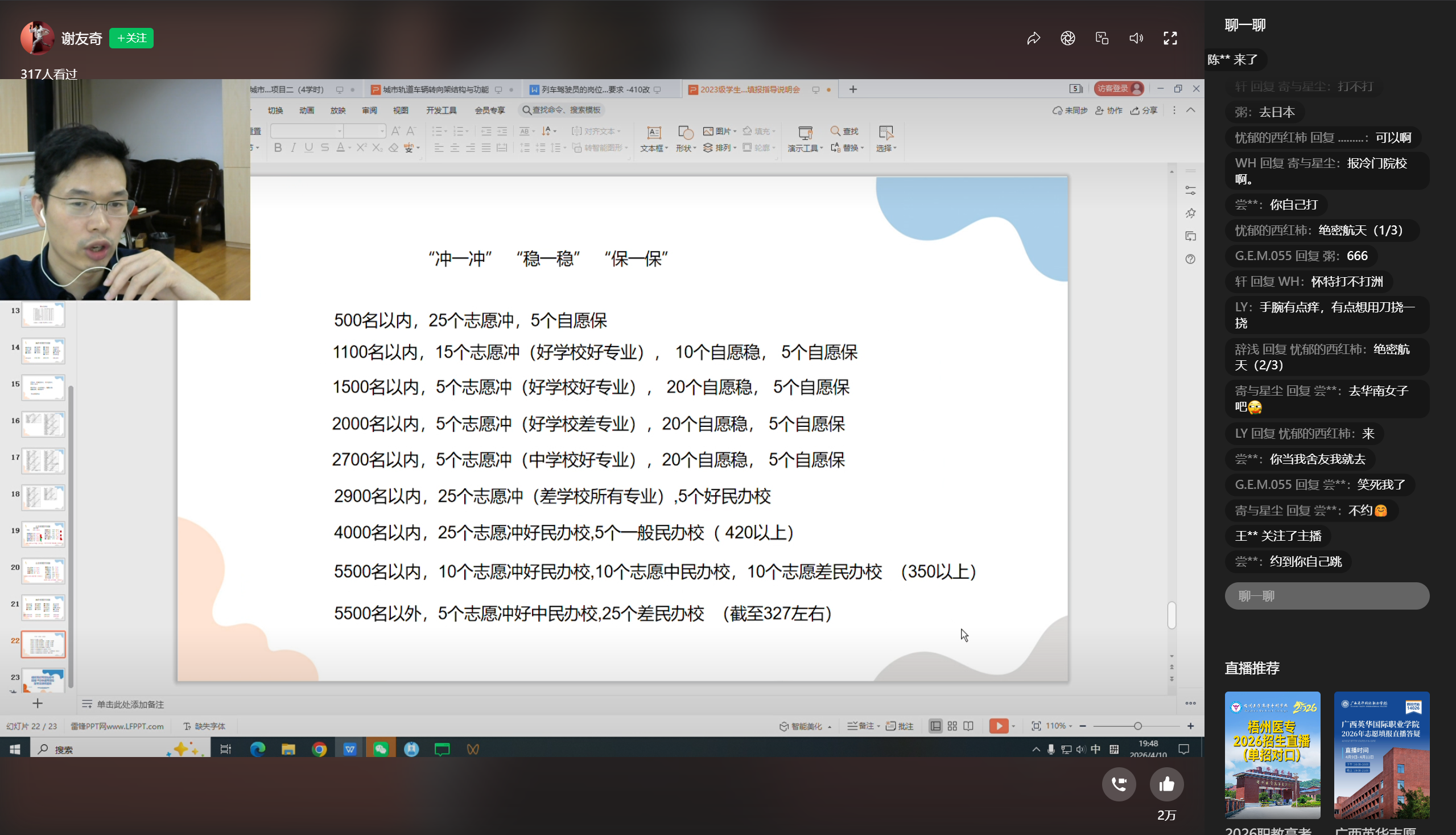The width and height of the screenshot is (1456, 835).
Task: Click the 聊一聊 chat input box
Action: click(x=1326, y=596)
